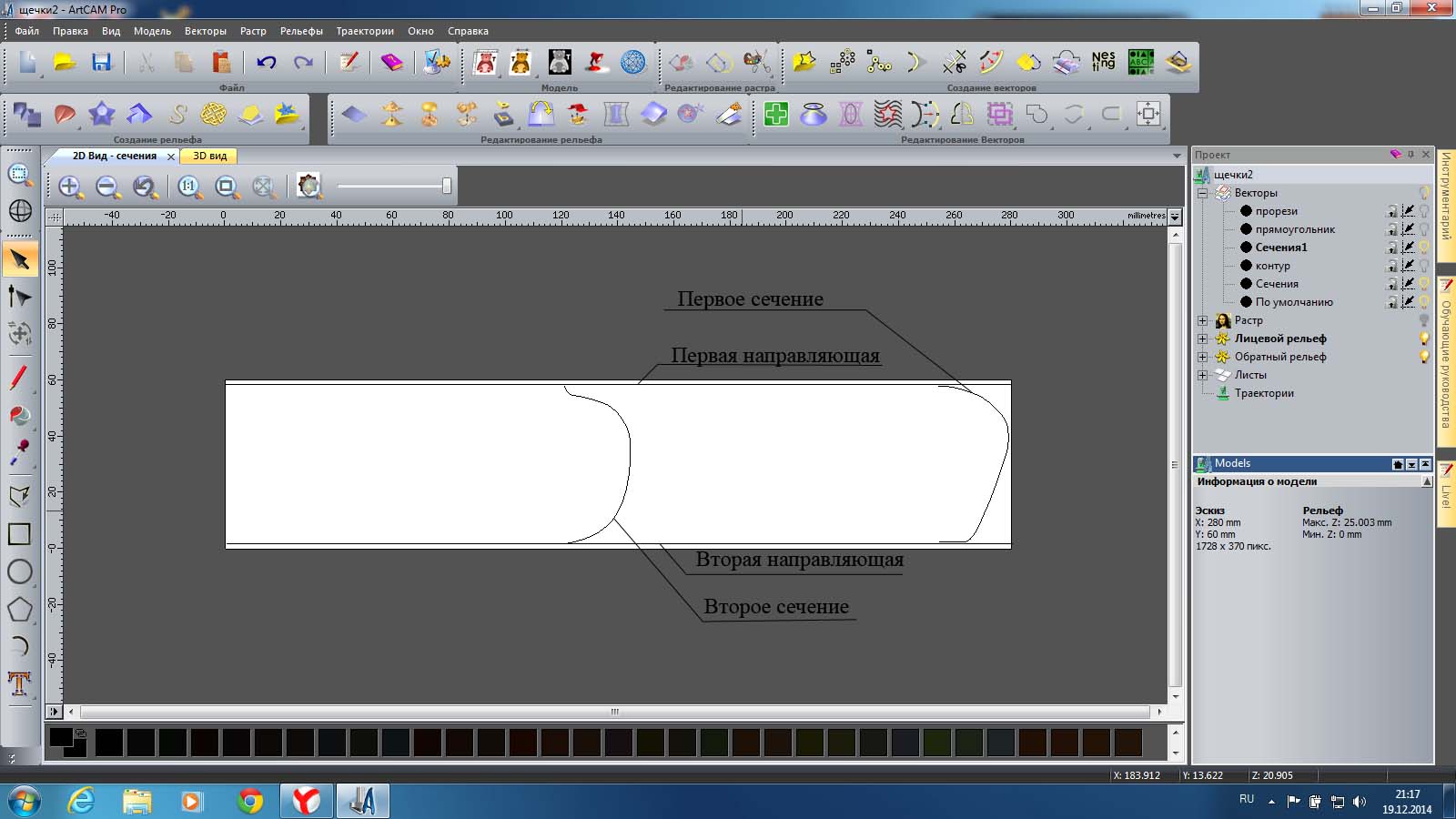The width and height of the screenshot is (1456, 819).
Task: Select the Траектории item in project tree
Action: pyautogui.click(x=1264, y=393)
